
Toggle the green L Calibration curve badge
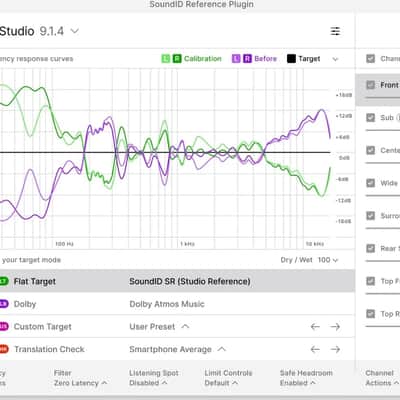point(166,59)
